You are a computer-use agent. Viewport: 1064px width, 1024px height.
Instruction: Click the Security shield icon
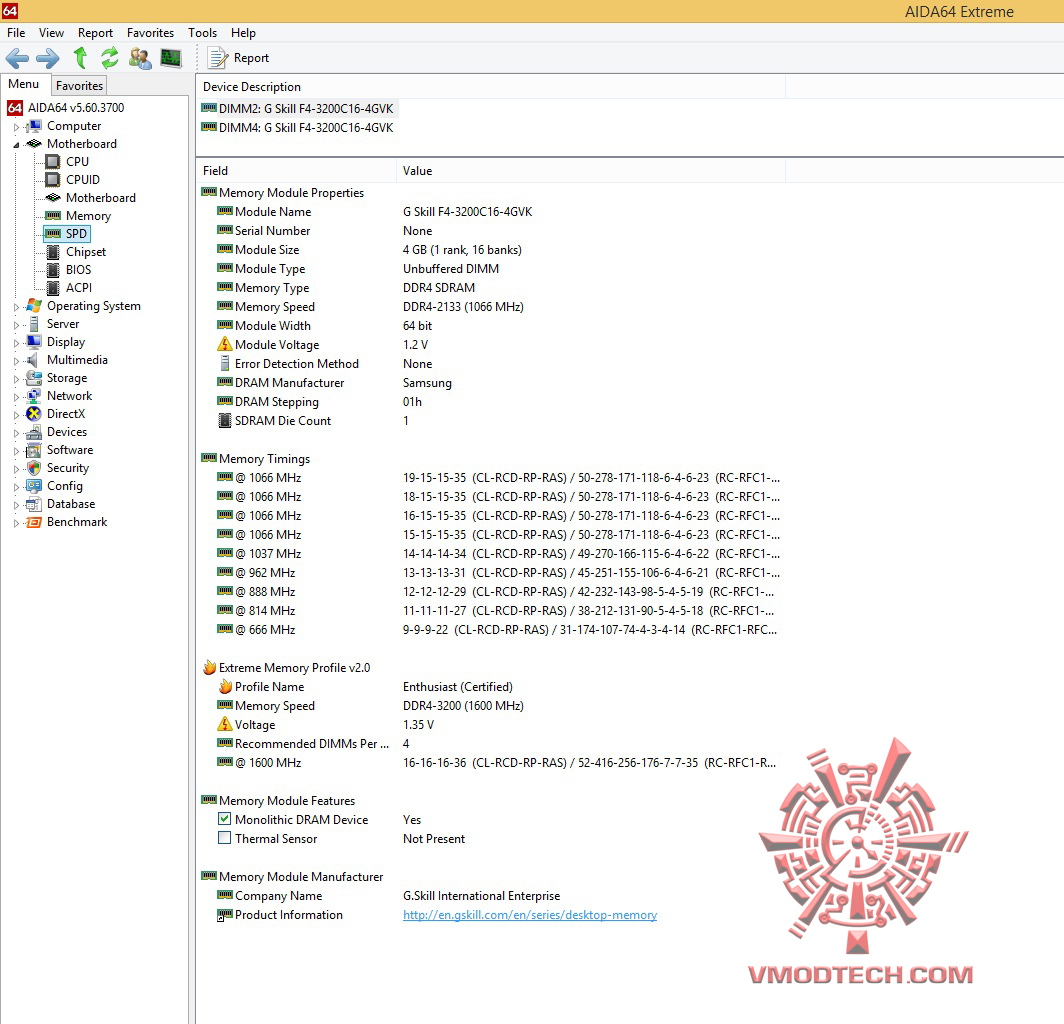point(34,468)
